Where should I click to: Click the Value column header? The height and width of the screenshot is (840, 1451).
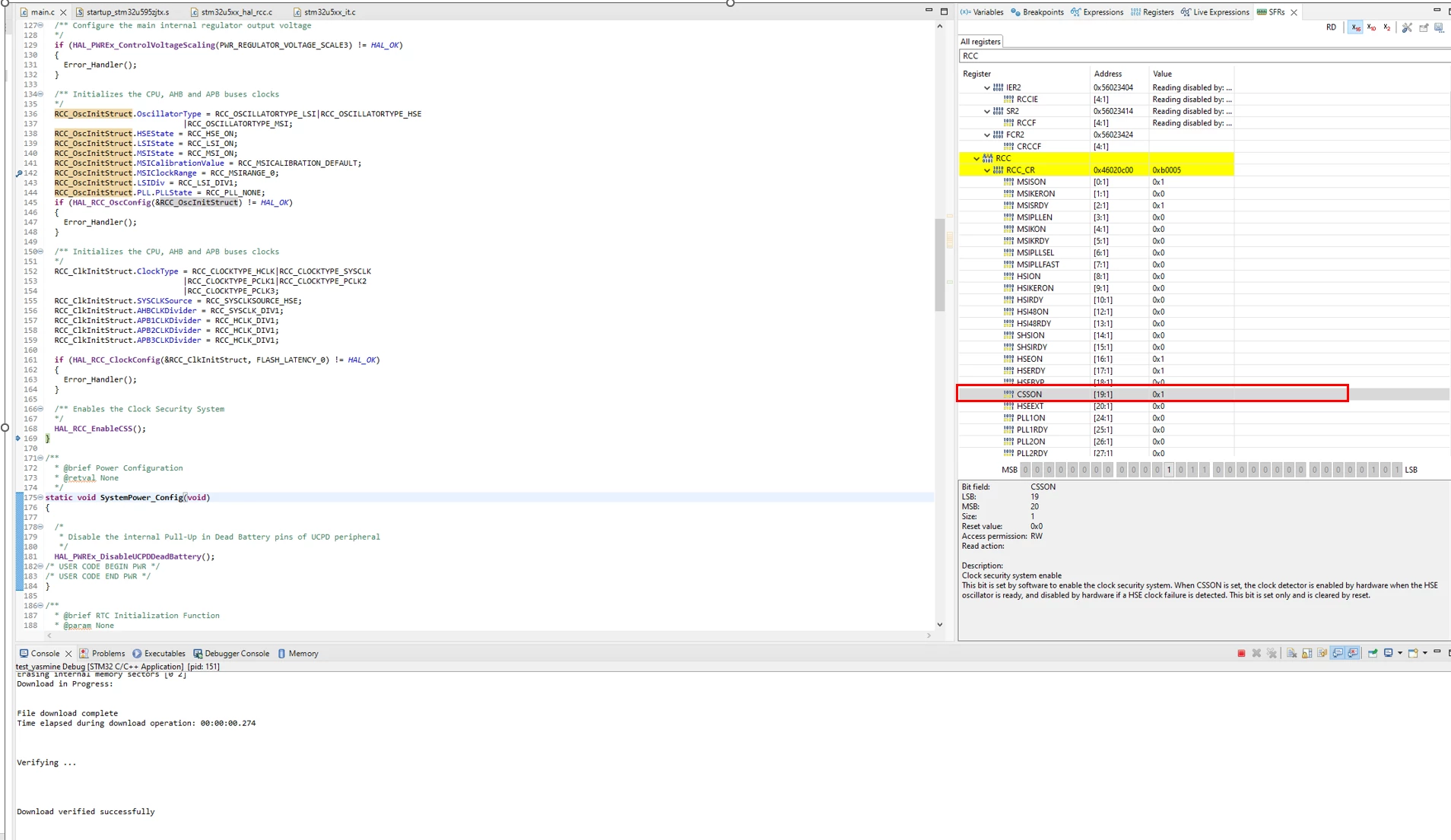click(x=1191, y=74)
